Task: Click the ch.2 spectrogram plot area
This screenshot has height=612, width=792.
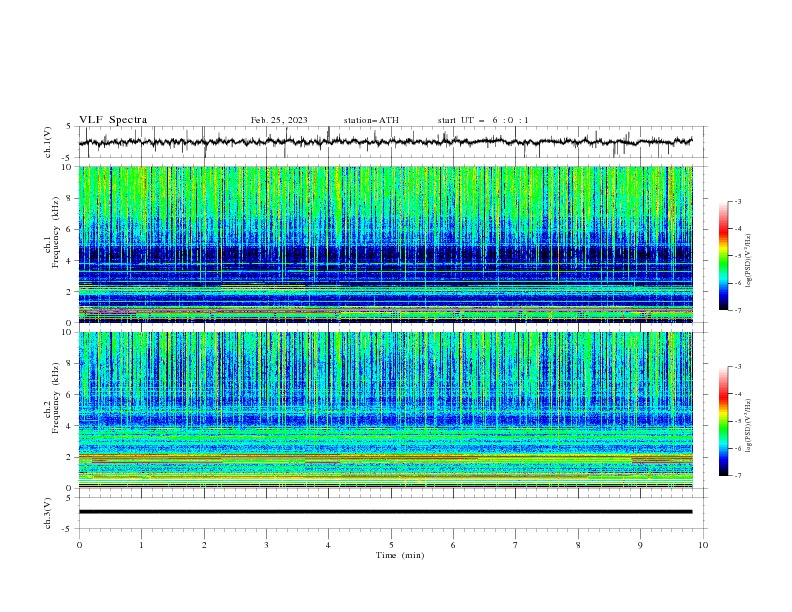Action: coord(386,410)
